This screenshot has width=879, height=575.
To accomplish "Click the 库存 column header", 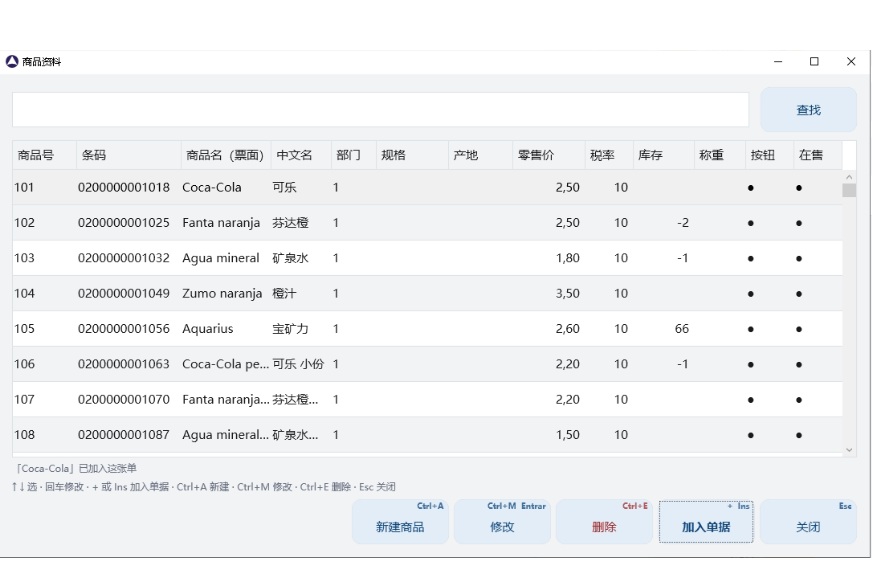I will [664, 155].
